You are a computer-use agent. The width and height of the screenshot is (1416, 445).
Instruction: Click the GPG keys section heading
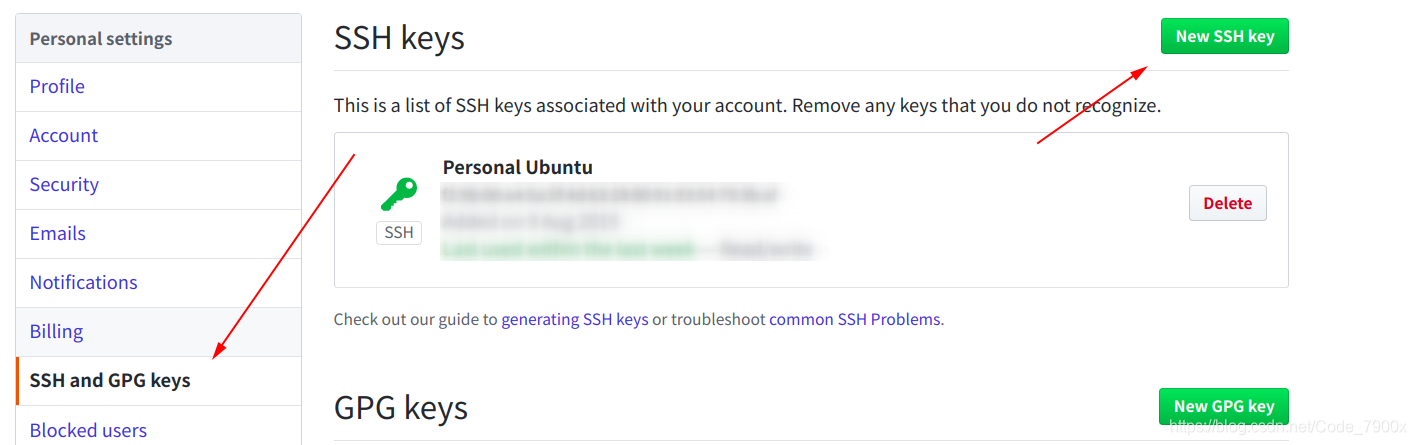[401, 408]
